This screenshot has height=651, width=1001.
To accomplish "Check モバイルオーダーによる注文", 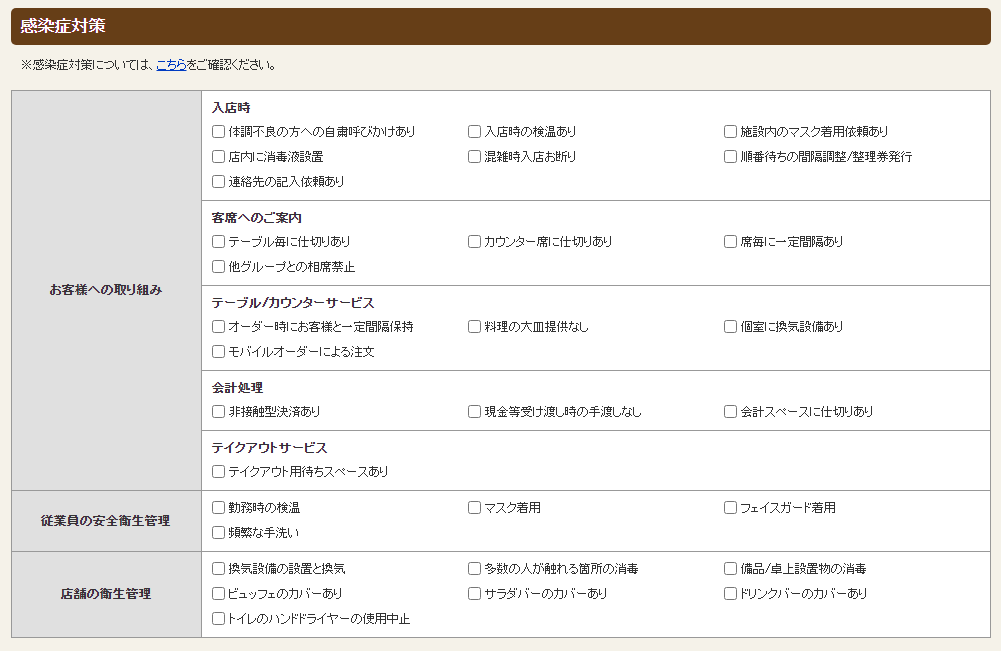I will [218, 351].
